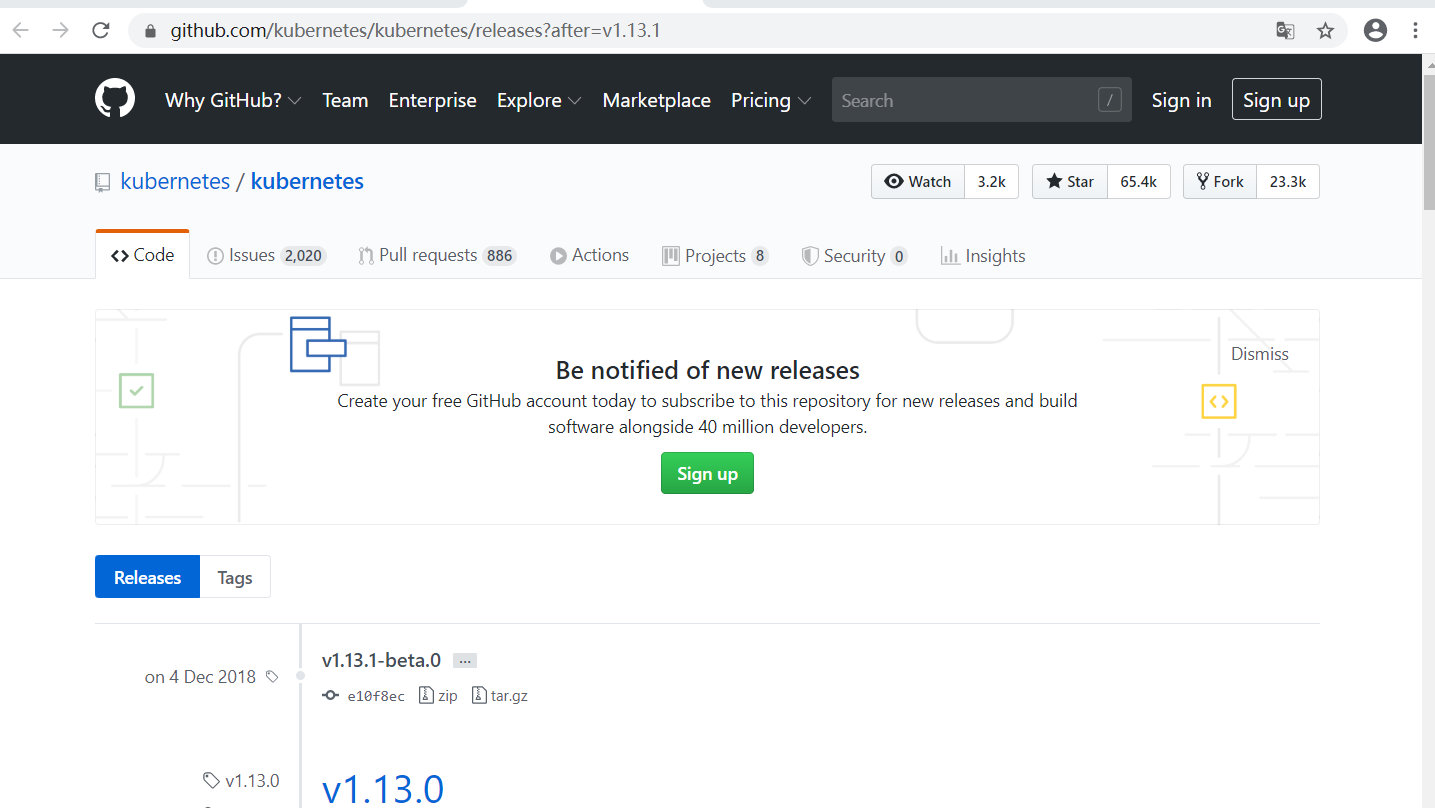Click the repository book icon beside kubernetes
Image resolution: width=1435 pixels, height=808 pixels.
pyautogui.click(x=102, y=182)
